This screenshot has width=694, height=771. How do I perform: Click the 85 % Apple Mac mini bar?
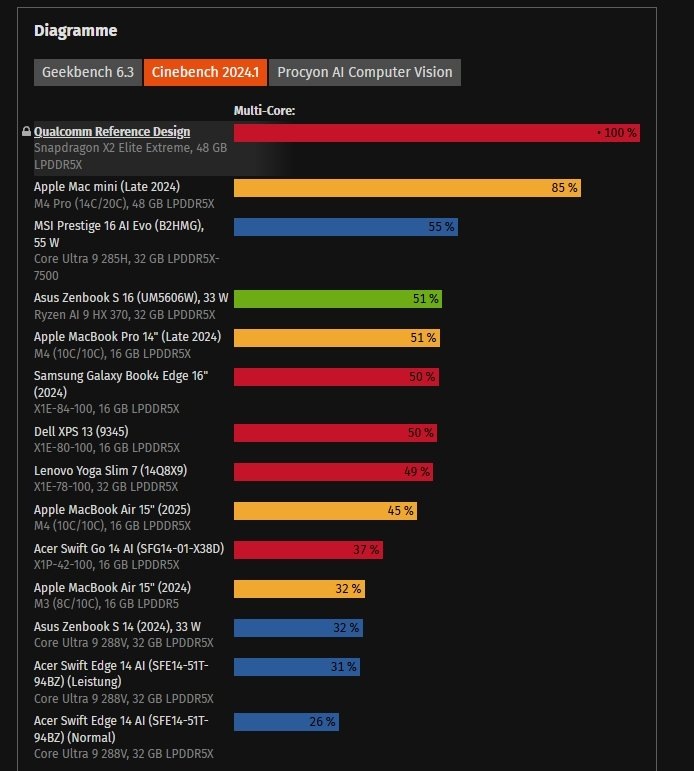407,188
